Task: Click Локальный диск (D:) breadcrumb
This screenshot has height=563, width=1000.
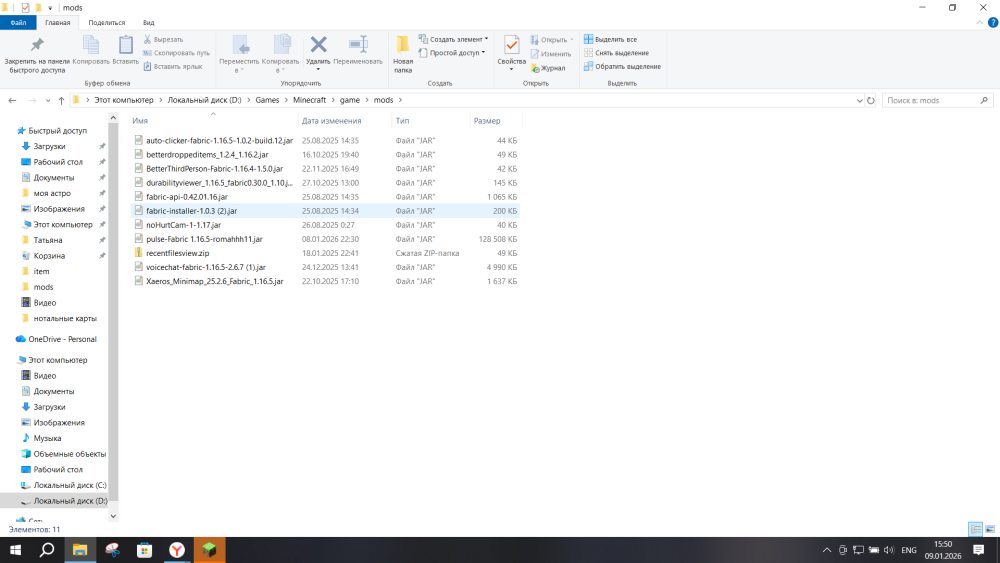Action: click(x=204, y=100)
